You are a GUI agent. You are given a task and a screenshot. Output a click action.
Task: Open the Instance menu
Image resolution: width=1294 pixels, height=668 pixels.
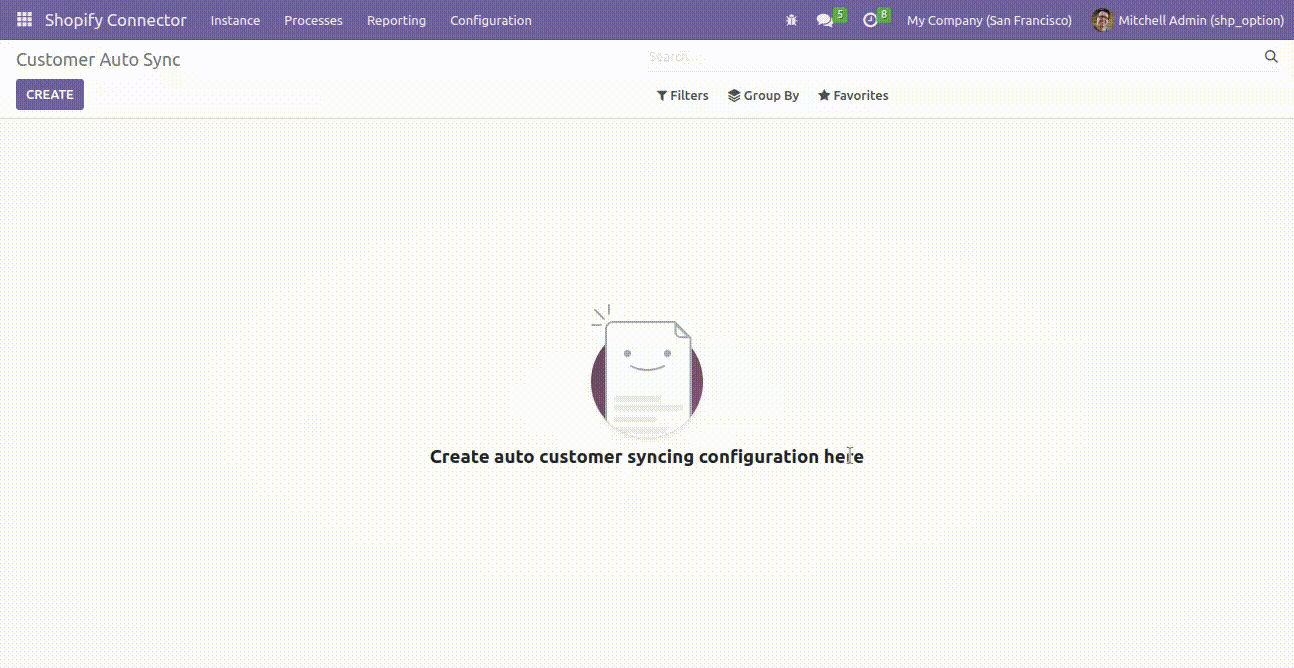tap(235, 20)
